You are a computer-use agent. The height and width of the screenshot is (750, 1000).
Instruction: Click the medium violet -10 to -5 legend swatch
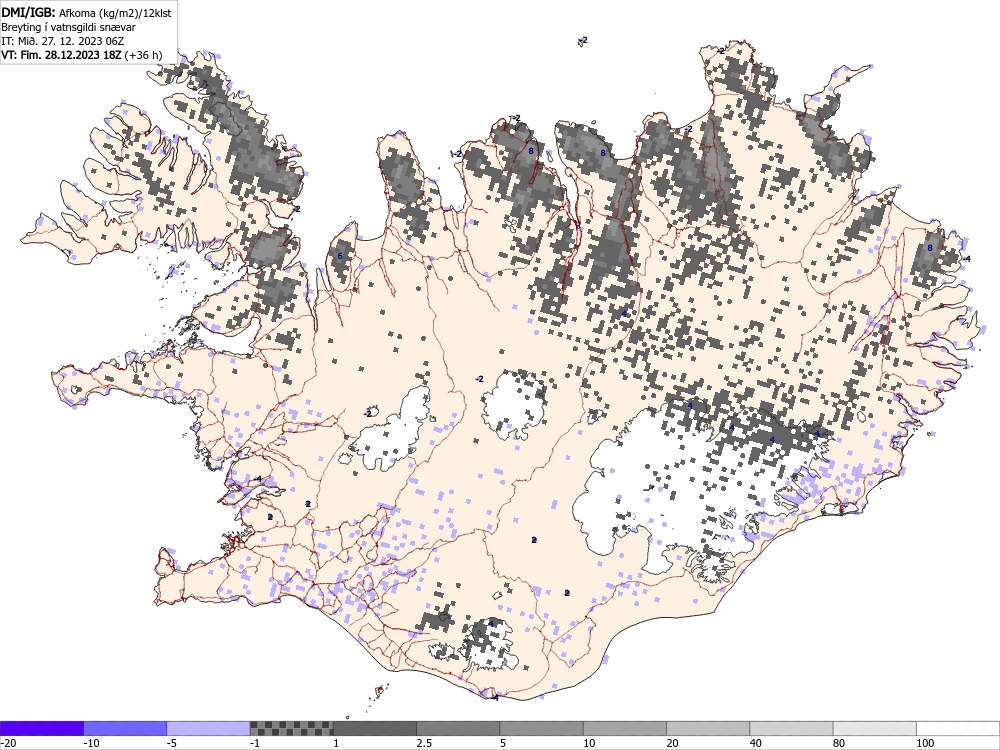point(125,728)
